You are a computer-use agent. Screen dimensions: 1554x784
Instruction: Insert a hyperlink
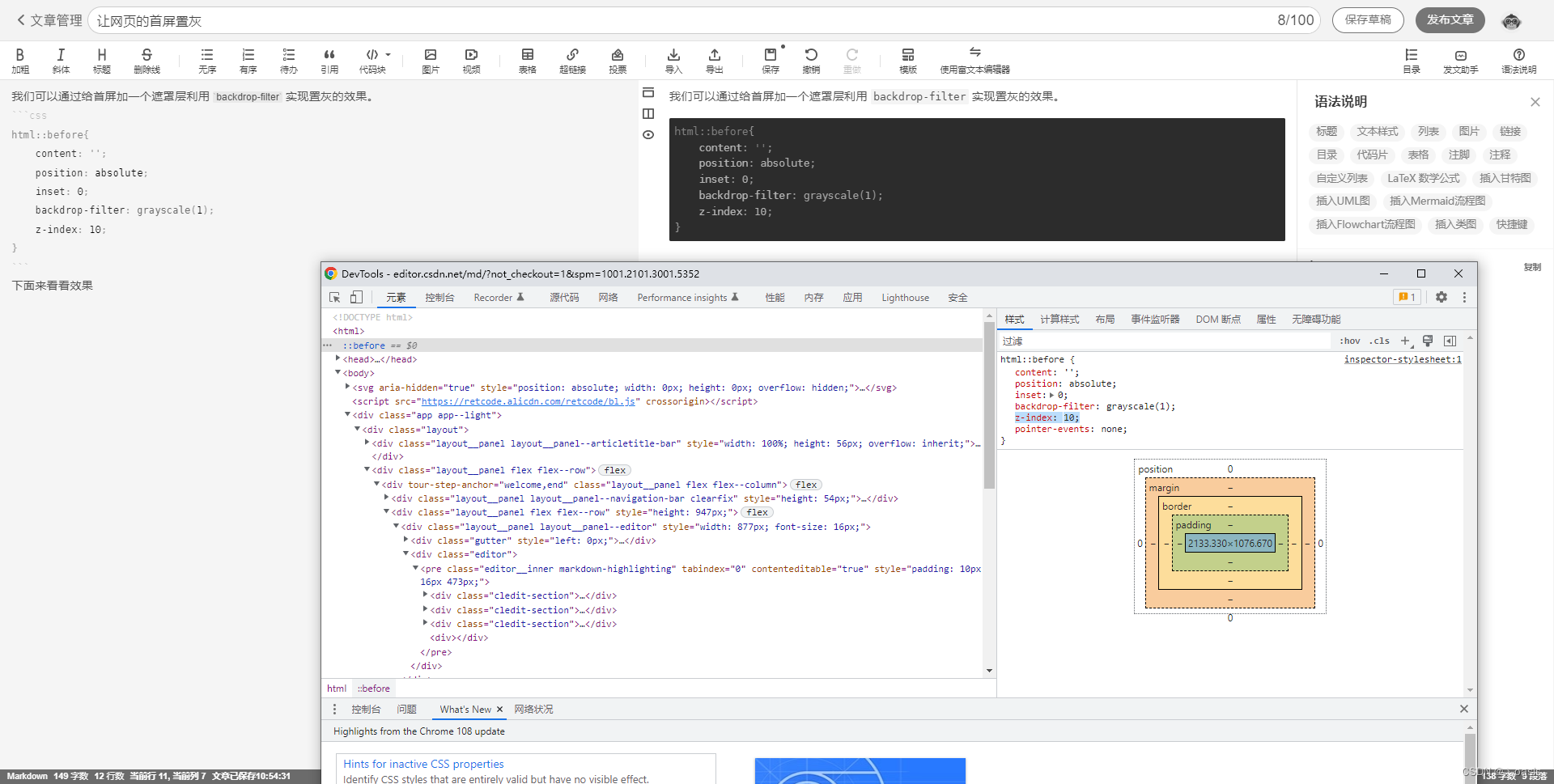click(572, 60)
